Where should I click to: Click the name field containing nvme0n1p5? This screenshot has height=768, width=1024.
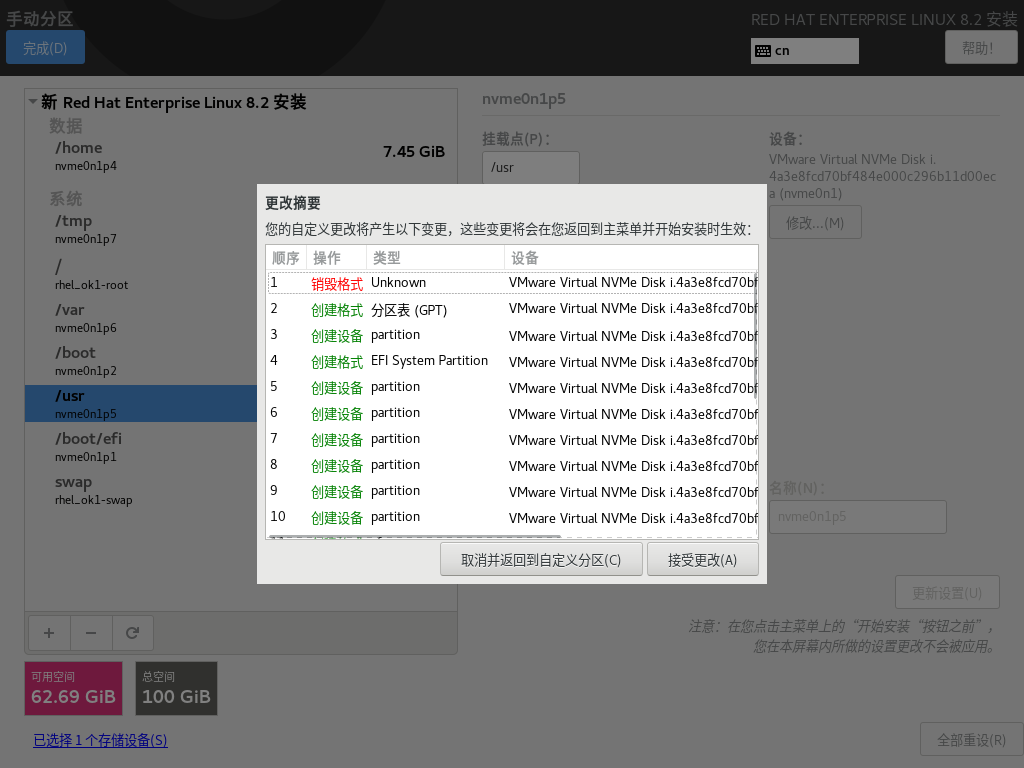click(x=857, y=517)
